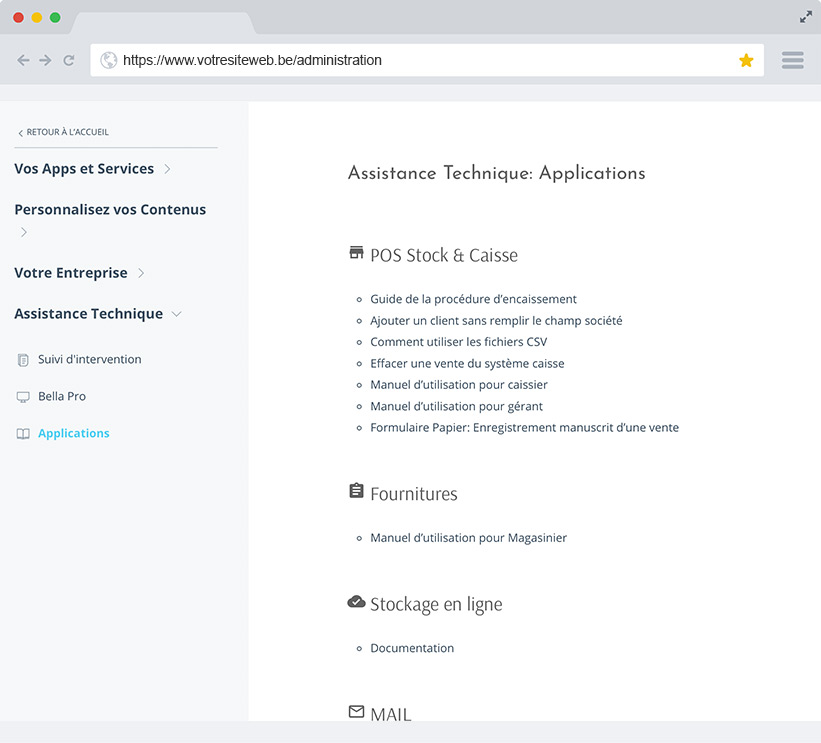Click the yellow bookmark star
The image size is (821, 743).
tap(746, 61)
